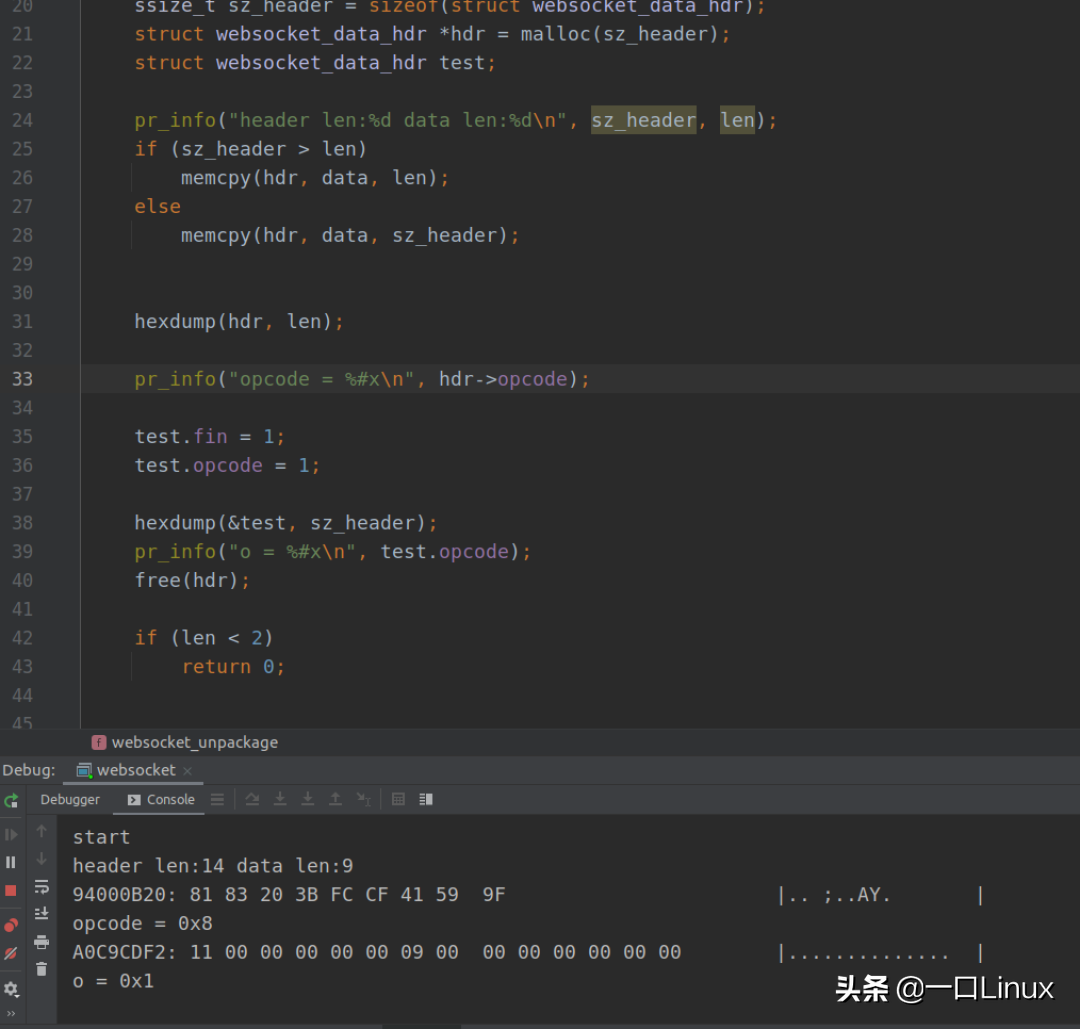Viewport: 1080px width, 1029px height.
Task: Switch to the Debugger tab
Action: coord(70,800)
